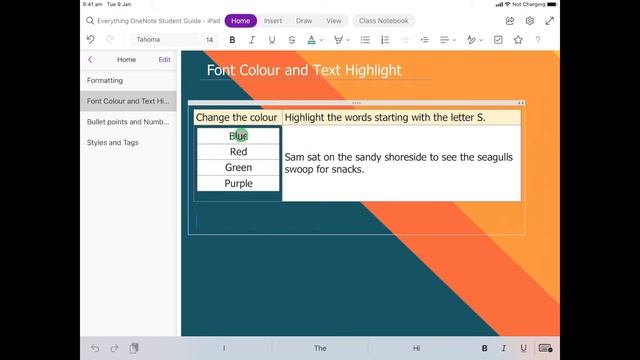Open the Bullet points and Numb... page

click(x=129, y=122)
